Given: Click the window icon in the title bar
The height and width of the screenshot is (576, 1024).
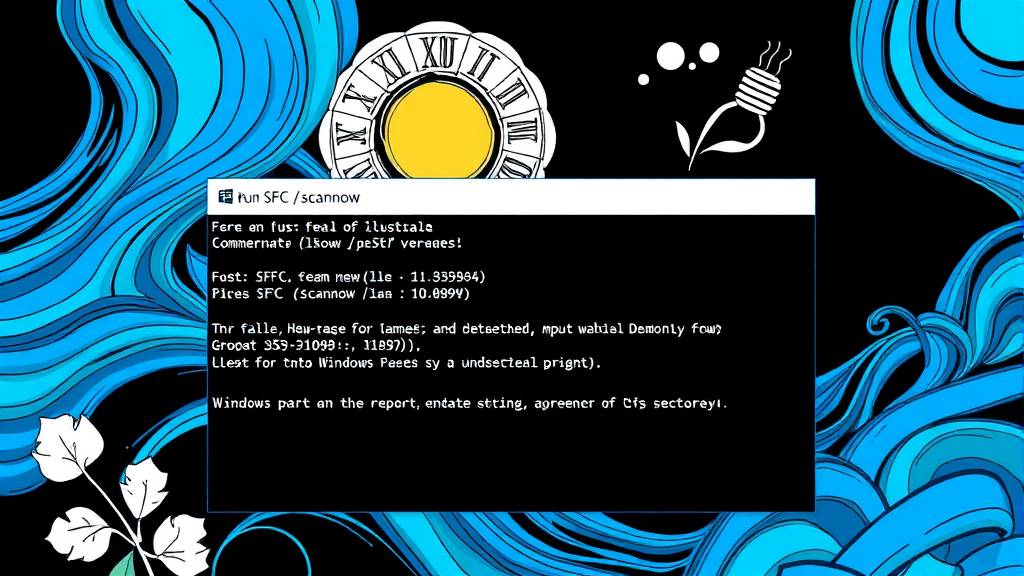Looking at the screenshot, I should [225, 197].
